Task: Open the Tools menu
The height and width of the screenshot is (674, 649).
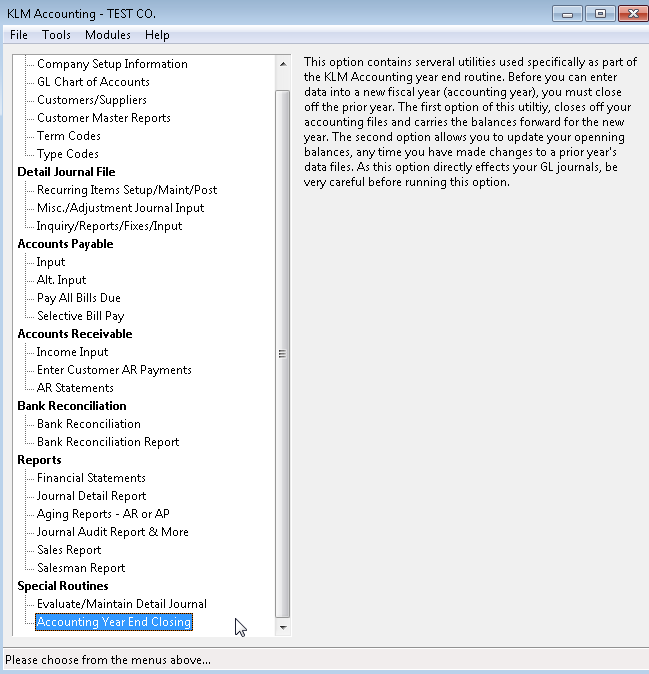Action: [56, 35]
